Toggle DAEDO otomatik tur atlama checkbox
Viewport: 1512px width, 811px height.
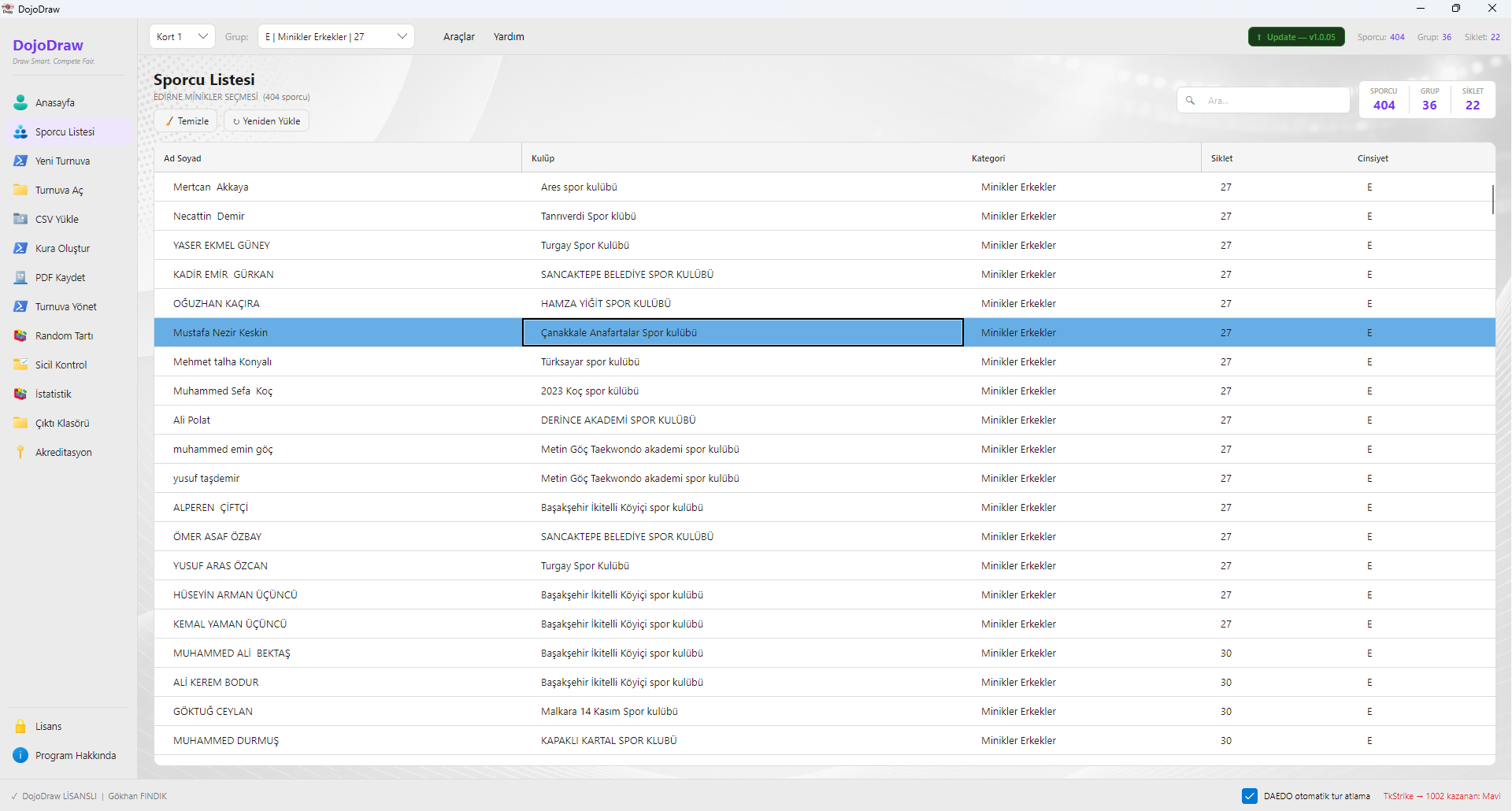click(x=1250, y=796)
